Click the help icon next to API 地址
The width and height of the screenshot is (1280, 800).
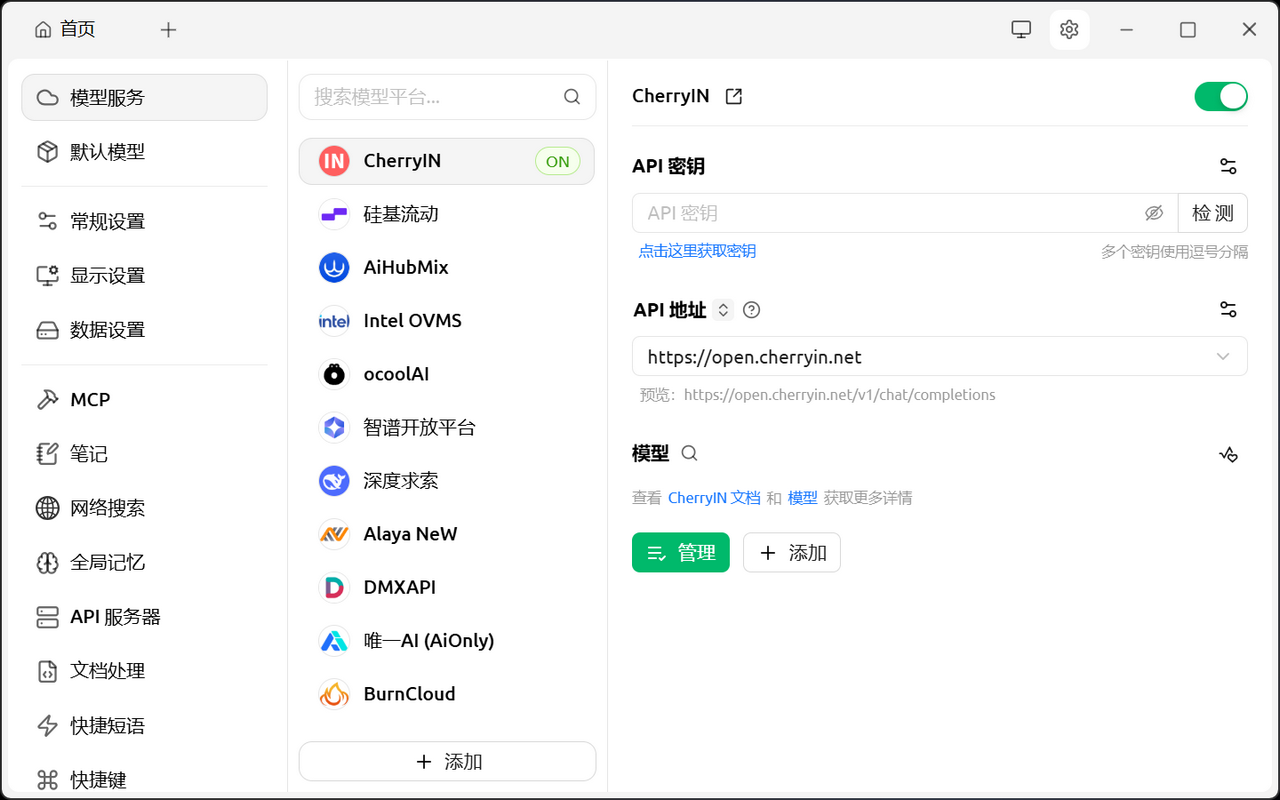pos(751,310)
